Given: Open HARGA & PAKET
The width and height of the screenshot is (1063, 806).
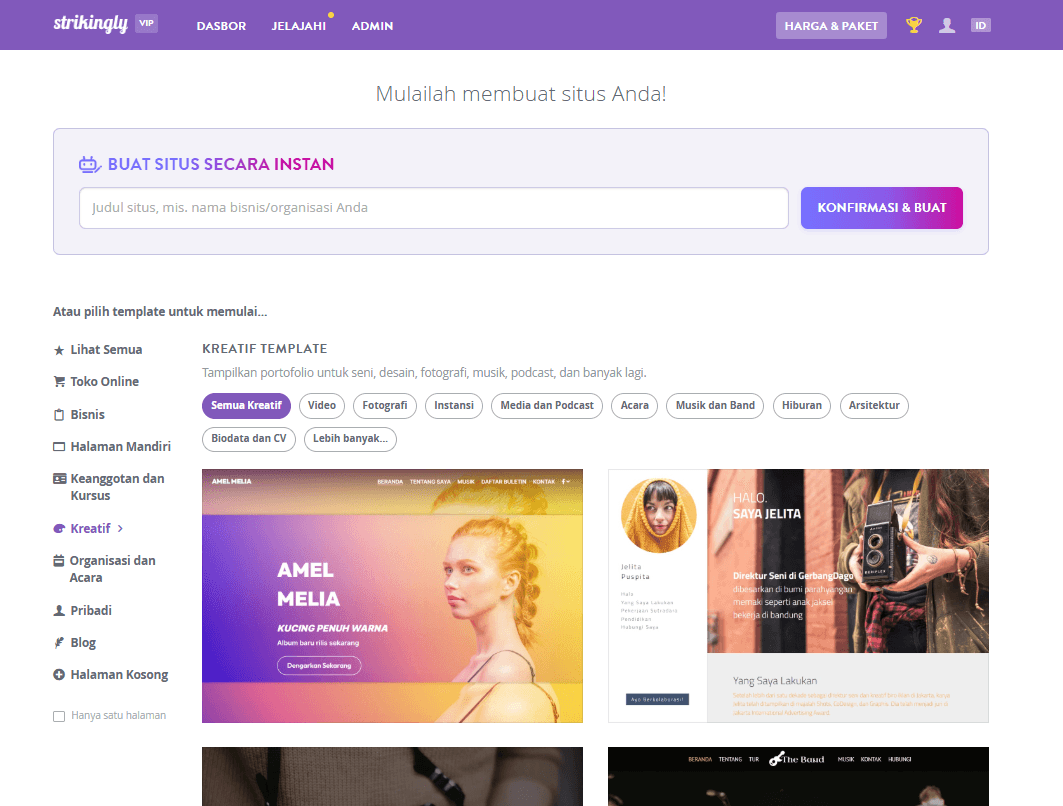Looking at the screenshot, I should point(831,24).
